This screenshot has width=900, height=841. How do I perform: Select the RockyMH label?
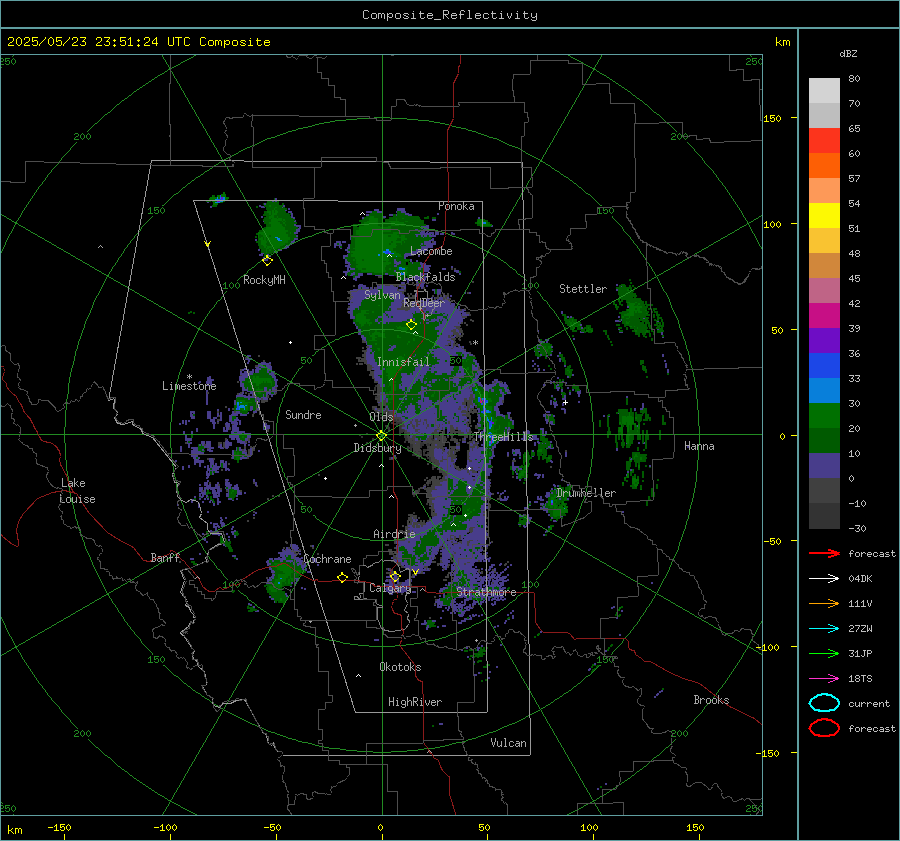pyautogui.click(x=264, y=280)
